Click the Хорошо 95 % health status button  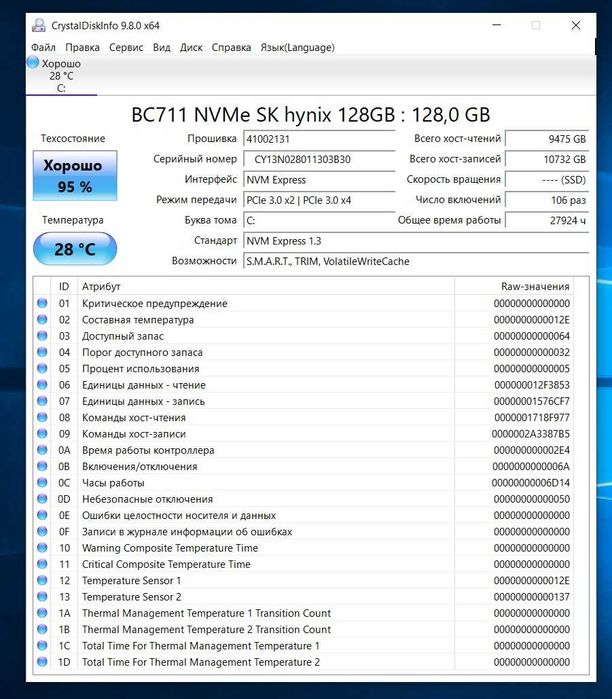(x=75, y=176)
